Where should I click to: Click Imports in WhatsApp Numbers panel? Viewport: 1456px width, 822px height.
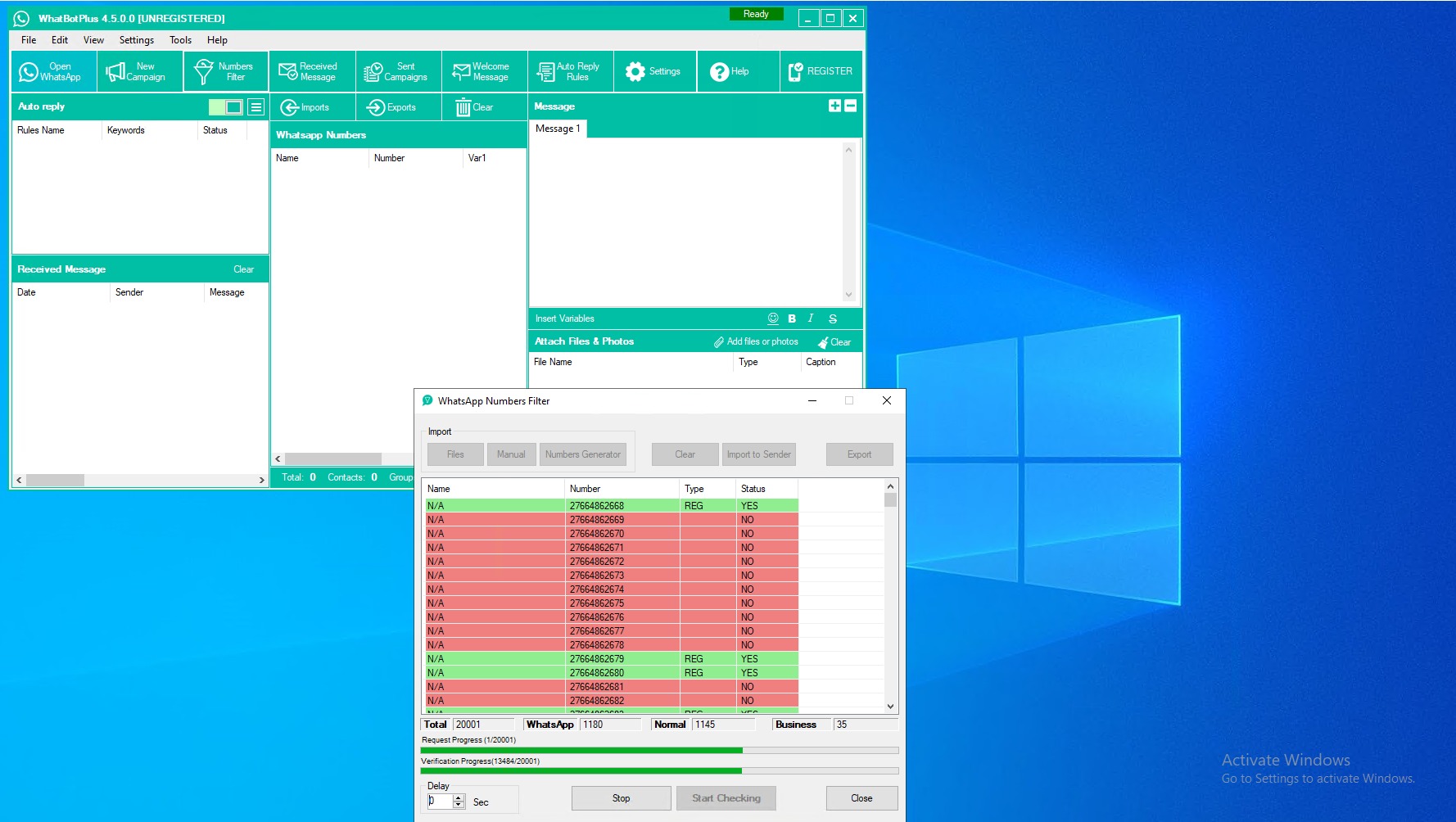click(x=312, y=107)
